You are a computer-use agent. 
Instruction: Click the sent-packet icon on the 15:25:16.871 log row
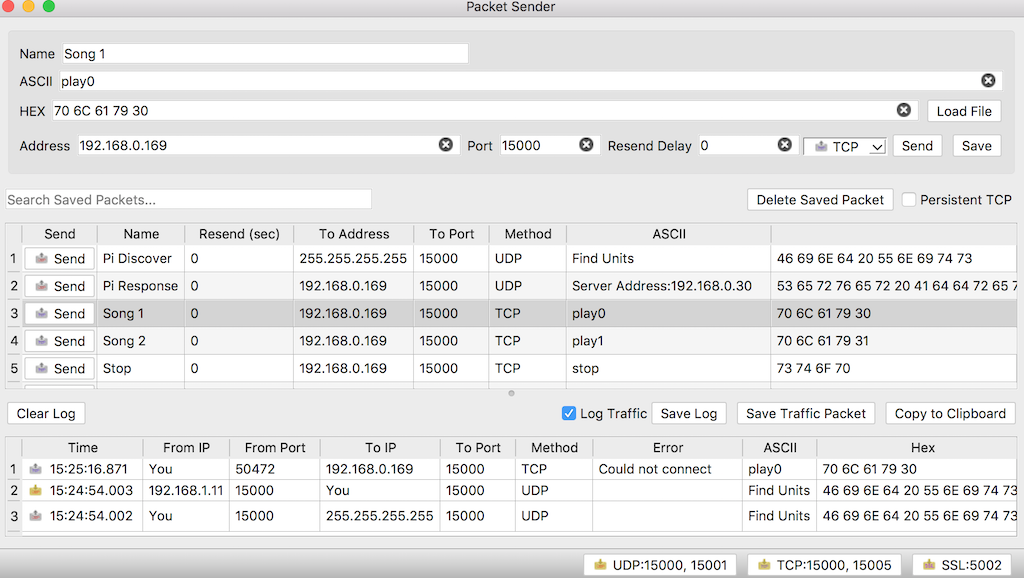pyautogui.click(x=36, y=469)
